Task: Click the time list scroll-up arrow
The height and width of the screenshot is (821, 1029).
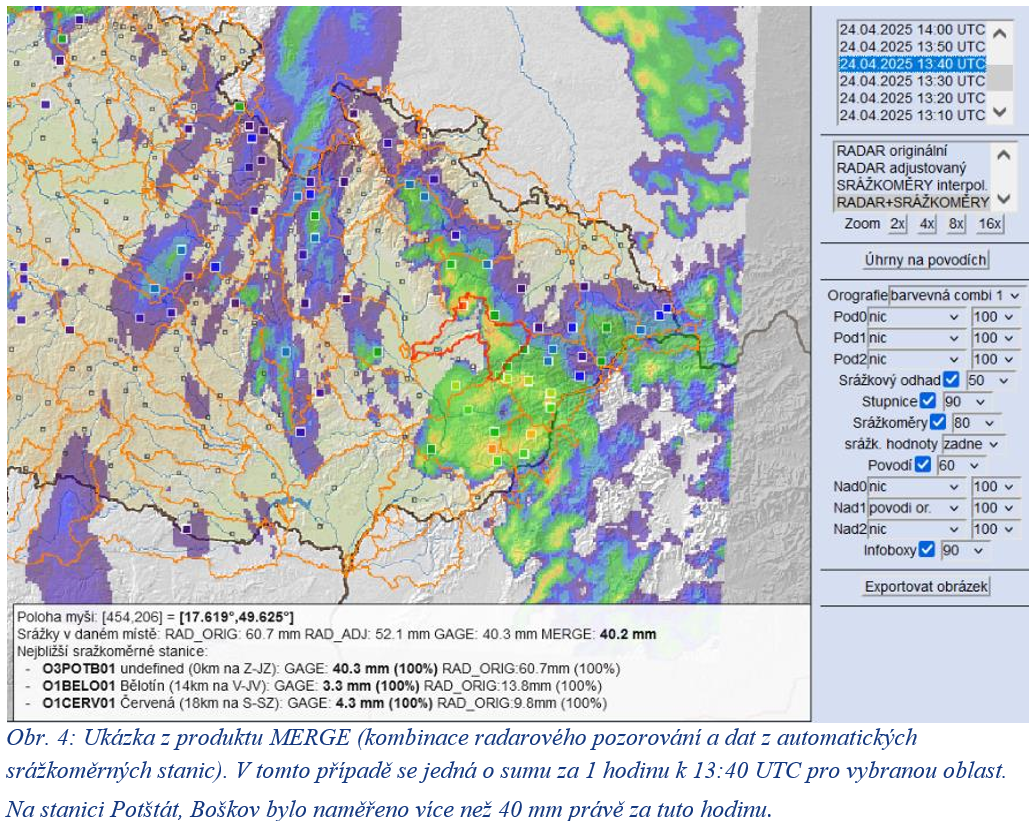Action: tap(999, 33)
